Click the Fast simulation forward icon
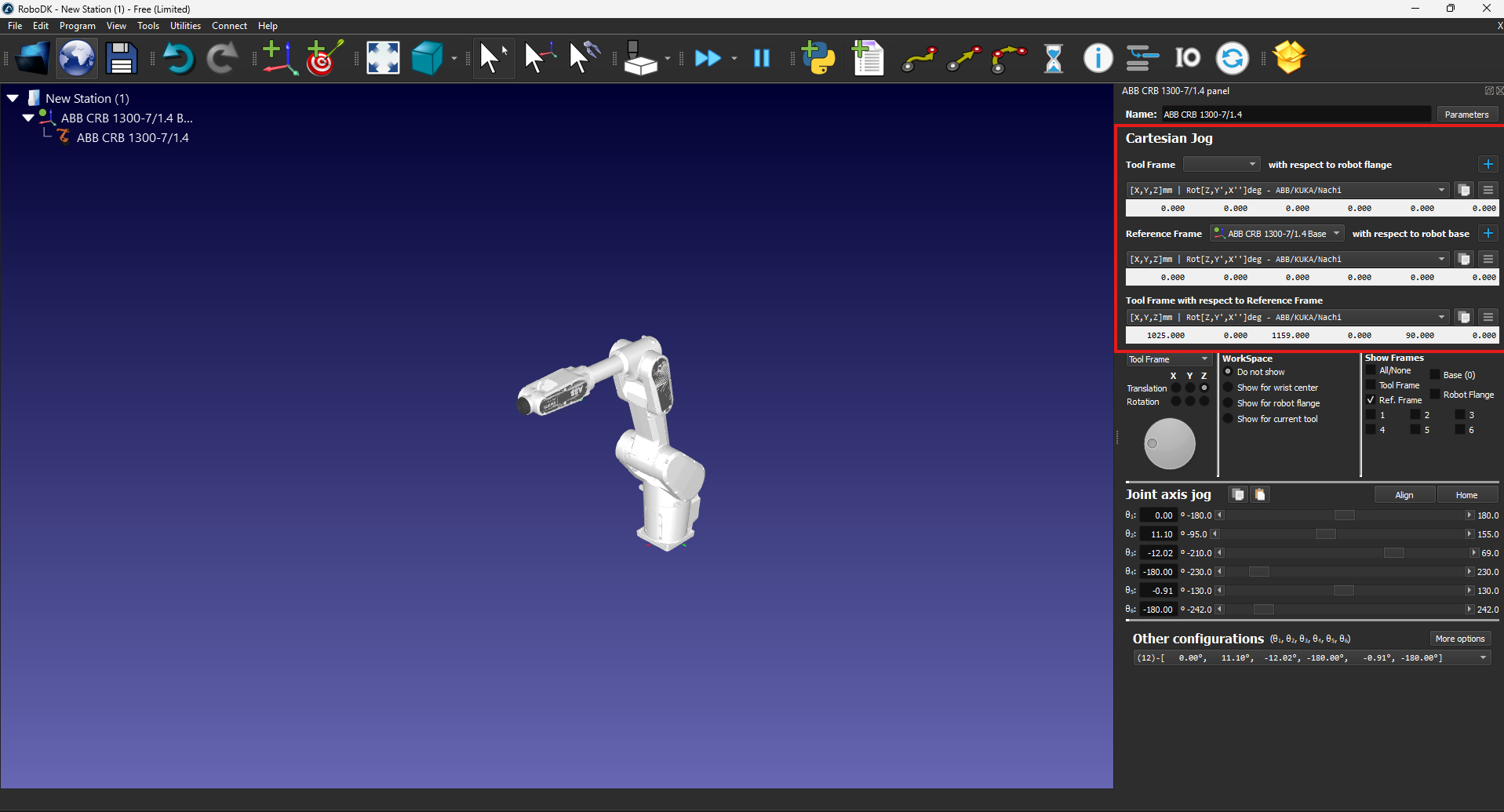The height and width of the screenshot is (812, 1504). pos(708,58)
